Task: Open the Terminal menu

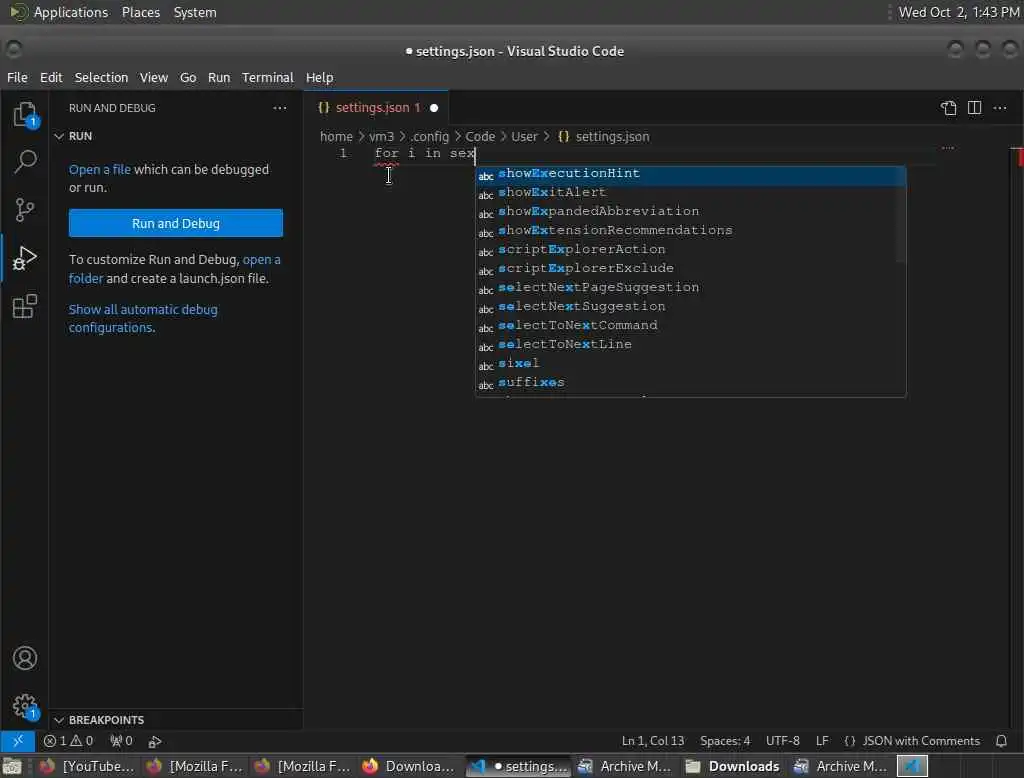Action: [268, 77]
